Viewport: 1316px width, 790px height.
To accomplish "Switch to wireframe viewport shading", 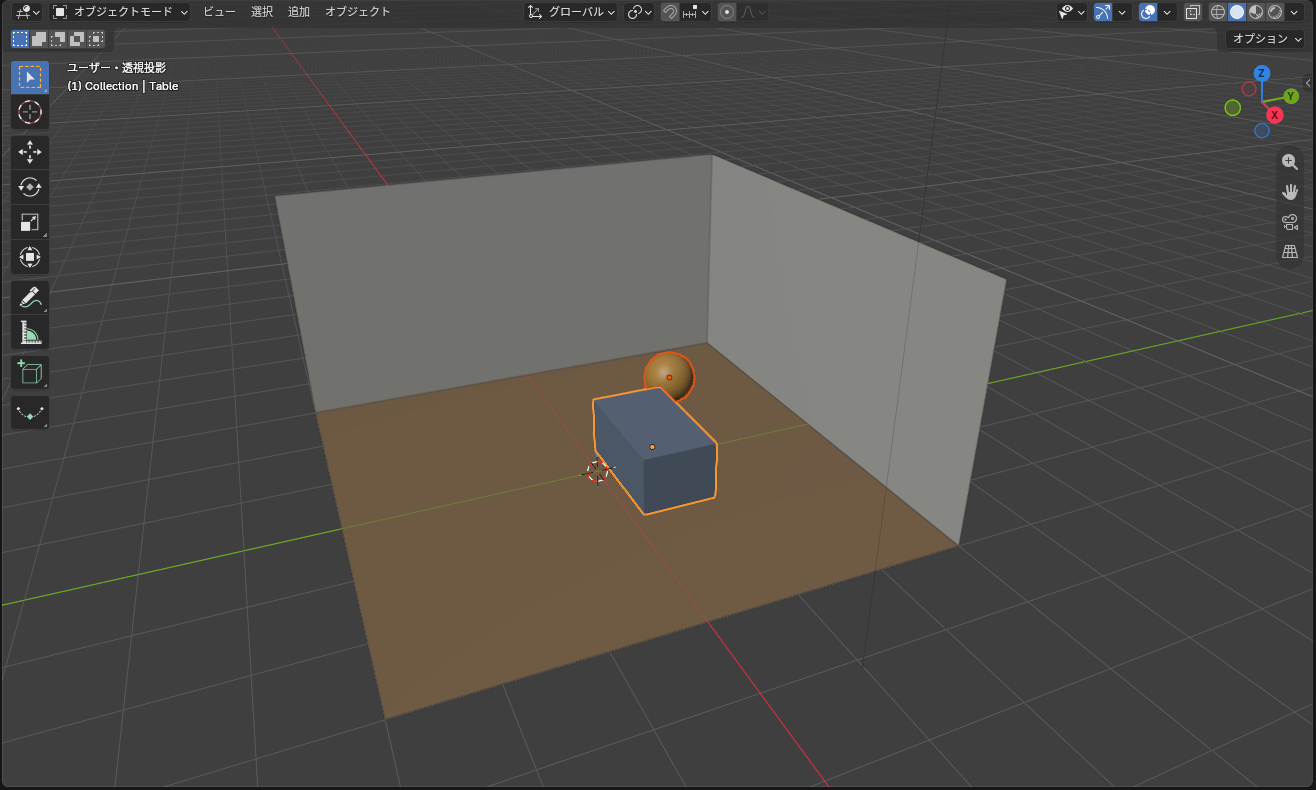I will [1218, 12].
